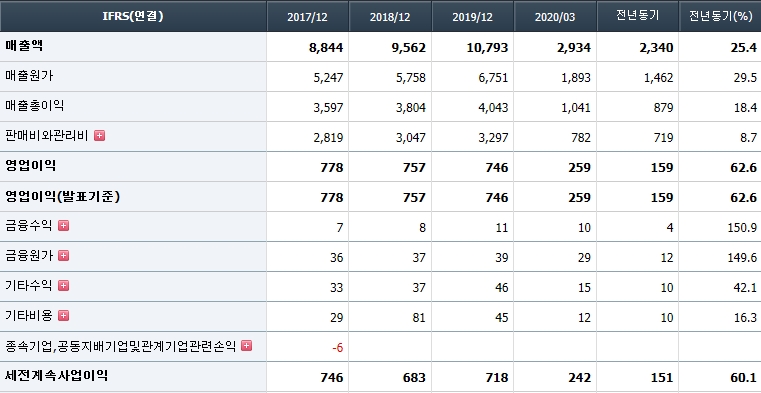Image resolution: width=761 pixels, height=393 pixels.
Task: Expand the 금융원가 row plus icon
Action: pos(64,255)
